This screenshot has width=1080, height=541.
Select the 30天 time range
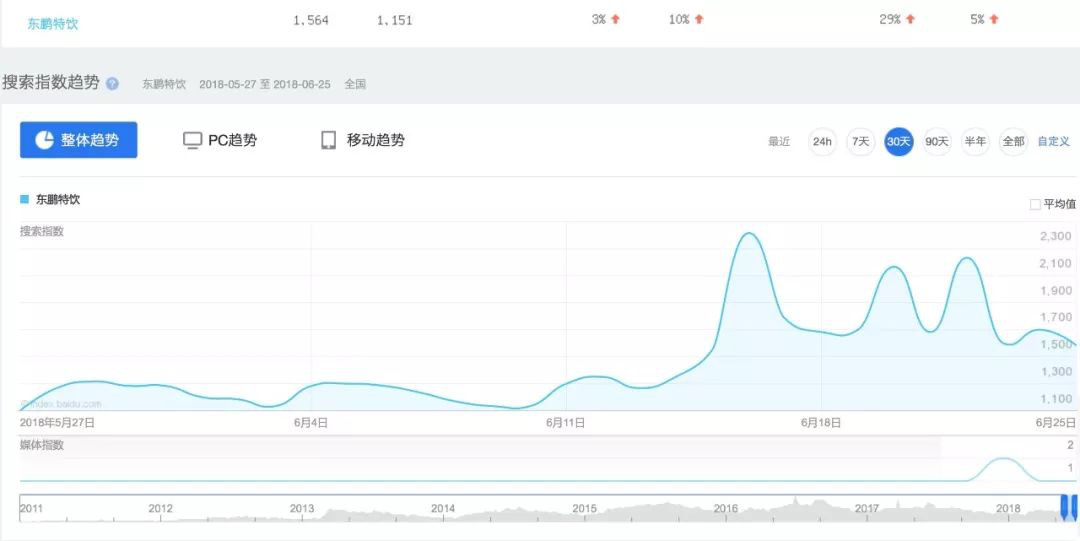coord(899,141)
